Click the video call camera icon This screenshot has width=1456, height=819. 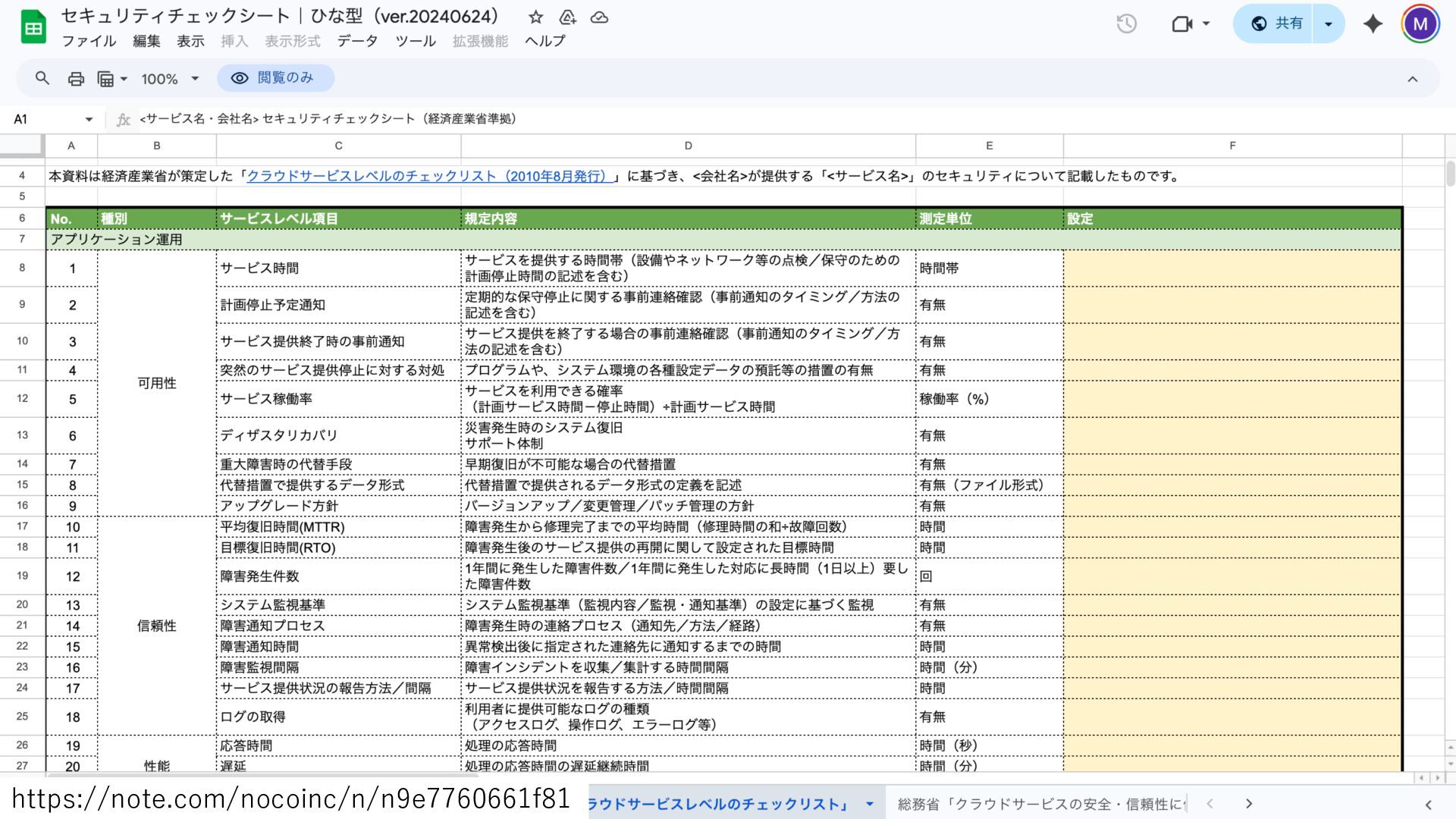(x=1190, y=24)
